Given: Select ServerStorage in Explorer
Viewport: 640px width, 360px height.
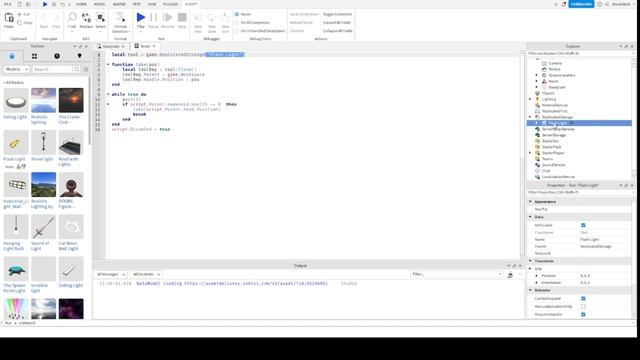Looking at the screenshot, I should point(553,135).
